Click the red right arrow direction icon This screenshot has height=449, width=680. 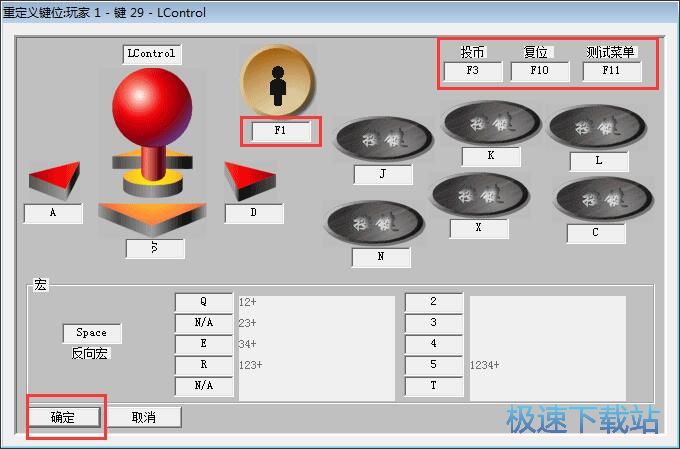coord(249,181)
